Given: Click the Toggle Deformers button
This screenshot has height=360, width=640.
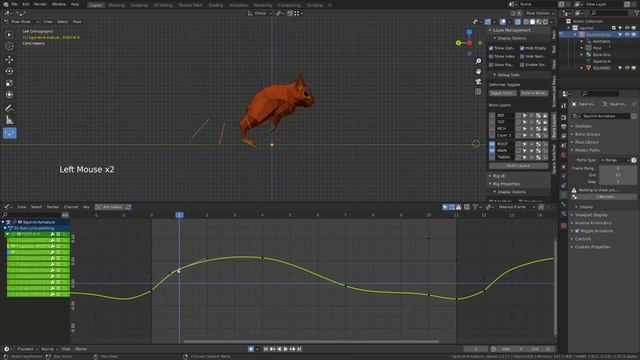Looking at the screenshot, I should pos(503,93).
